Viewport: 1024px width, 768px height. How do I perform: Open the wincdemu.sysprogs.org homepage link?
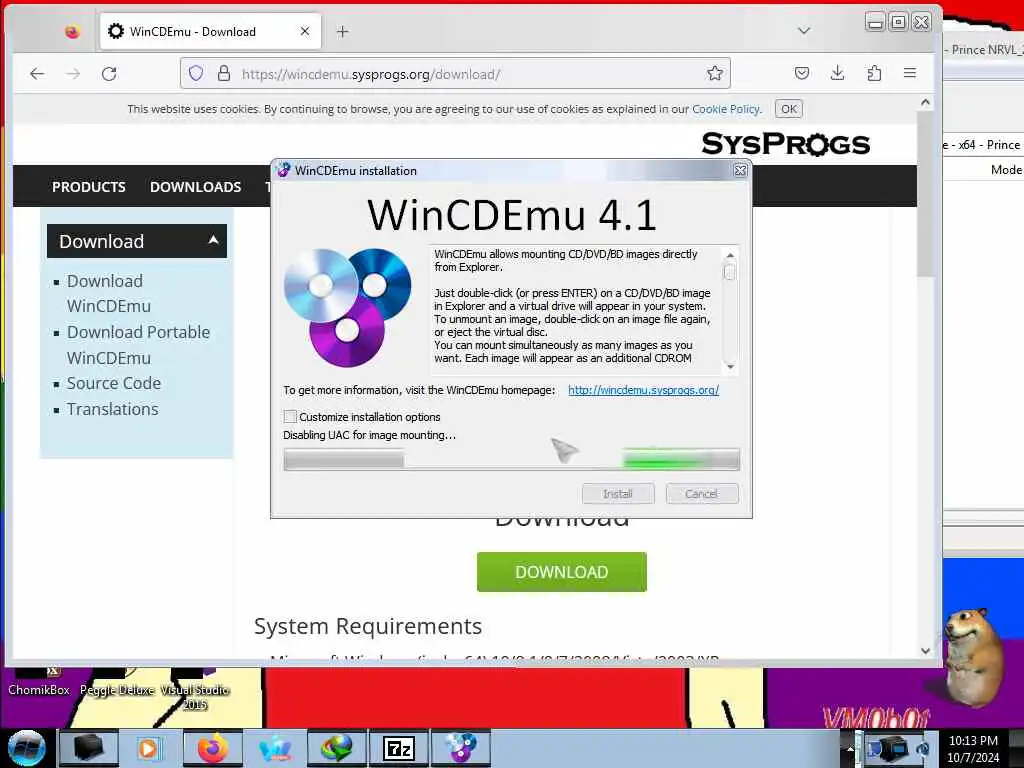coord(643,390)
